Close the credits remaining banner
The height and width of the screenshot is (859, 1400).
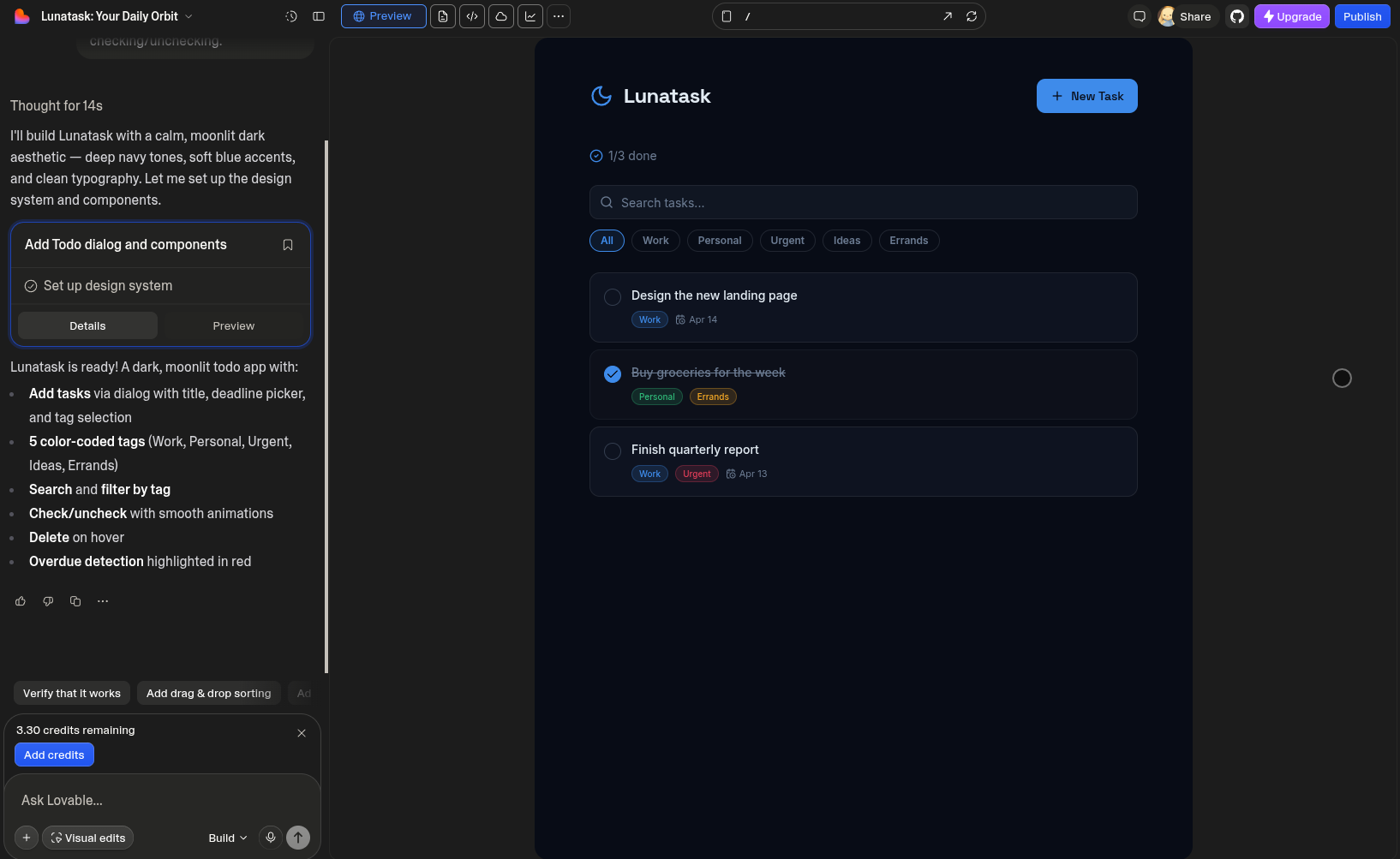point(302,733)
